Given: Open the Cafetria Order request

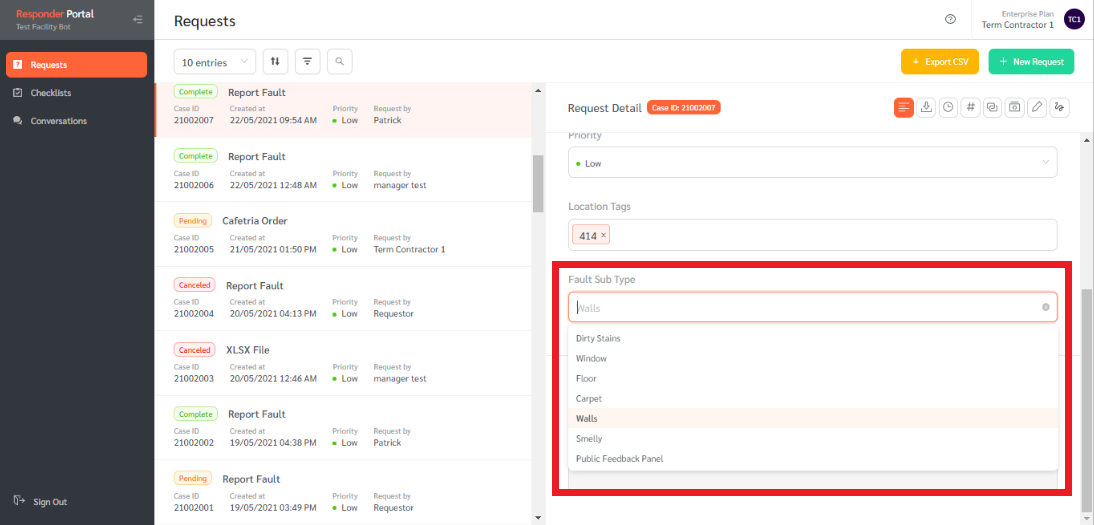Looking at the screenshot, I should coord(343,234).
